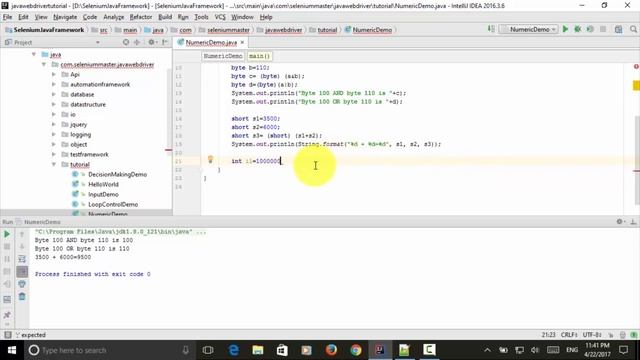Select the NumericDemo.java editor tab

211,42
